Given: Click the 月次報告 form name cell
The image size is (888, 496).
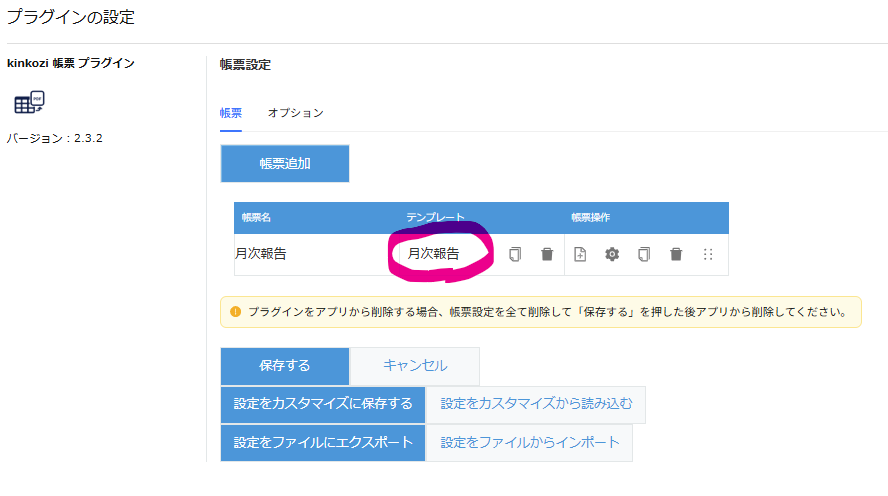Looking at the screenshot, I should [x=261, y=254].
